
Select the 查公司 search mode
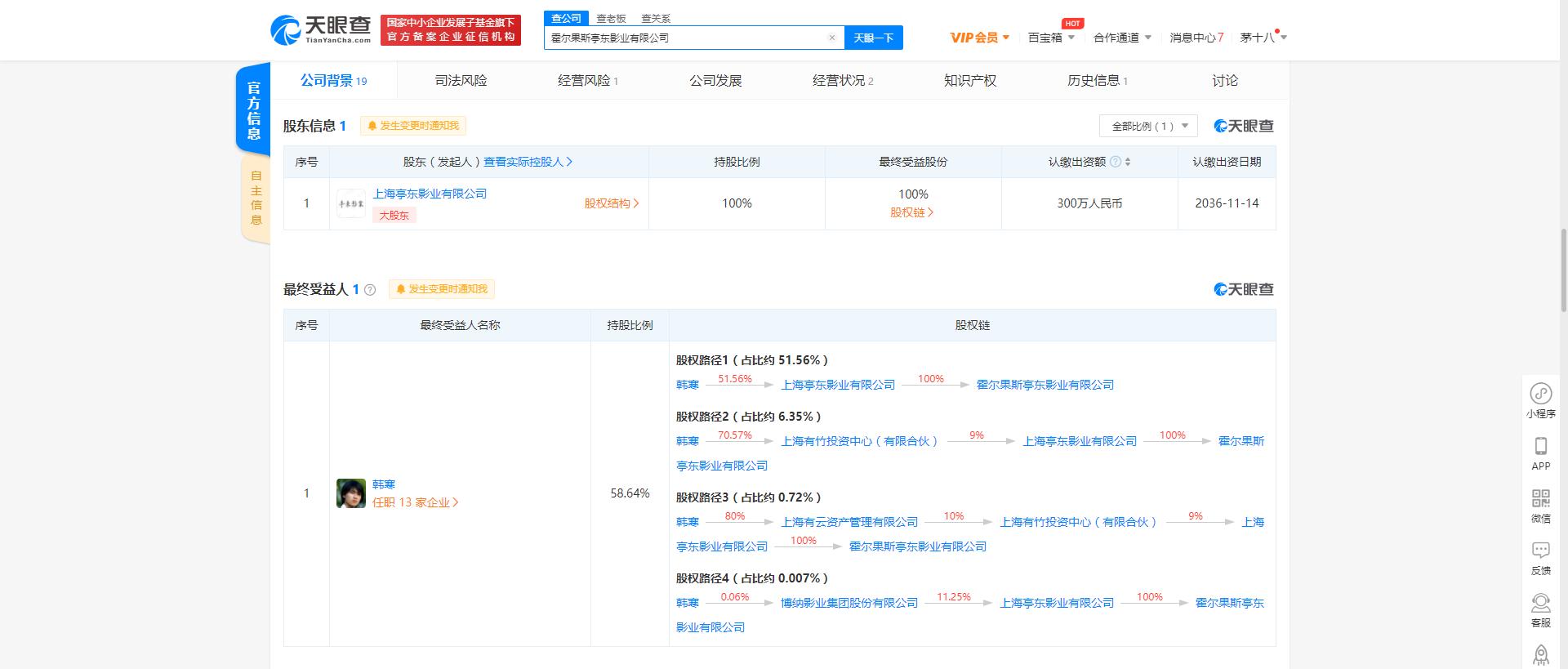[566, 18]
